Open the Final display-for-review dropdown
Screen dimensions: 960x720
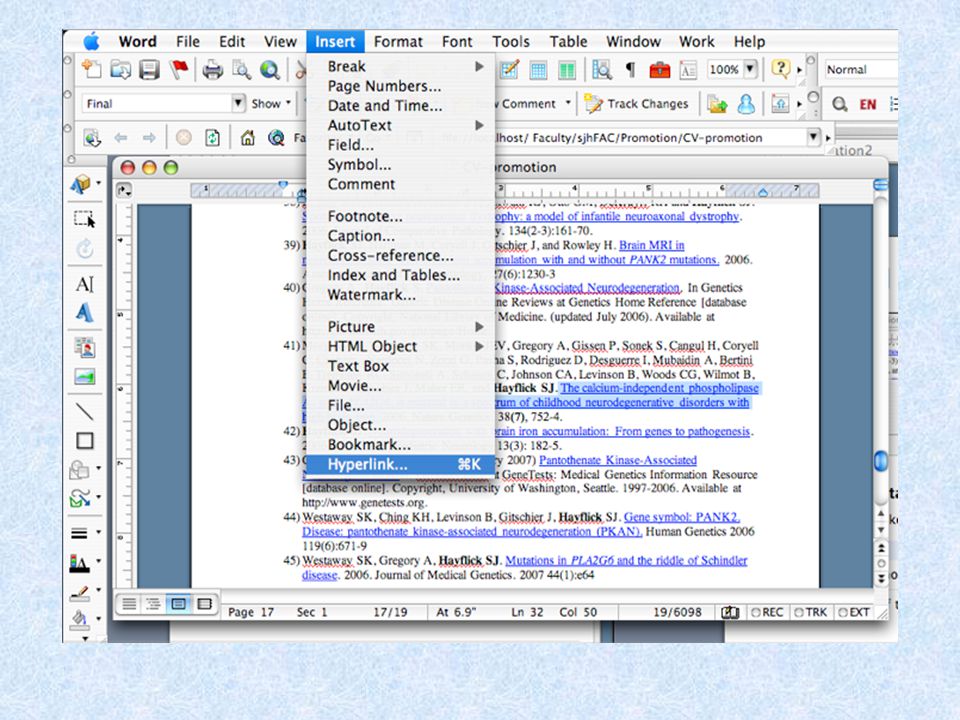pos(238,103)
